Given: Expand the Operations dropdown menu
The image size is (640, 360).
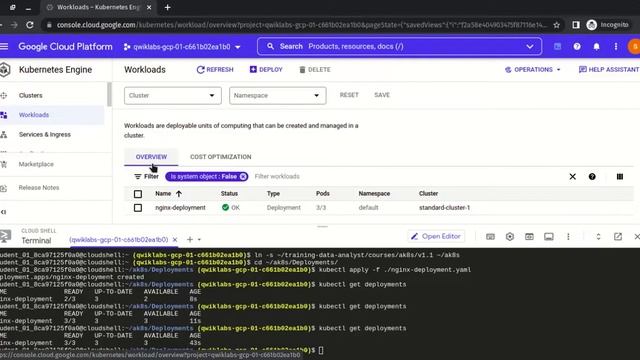Looking at the screenshot, I should pos(533,70).
